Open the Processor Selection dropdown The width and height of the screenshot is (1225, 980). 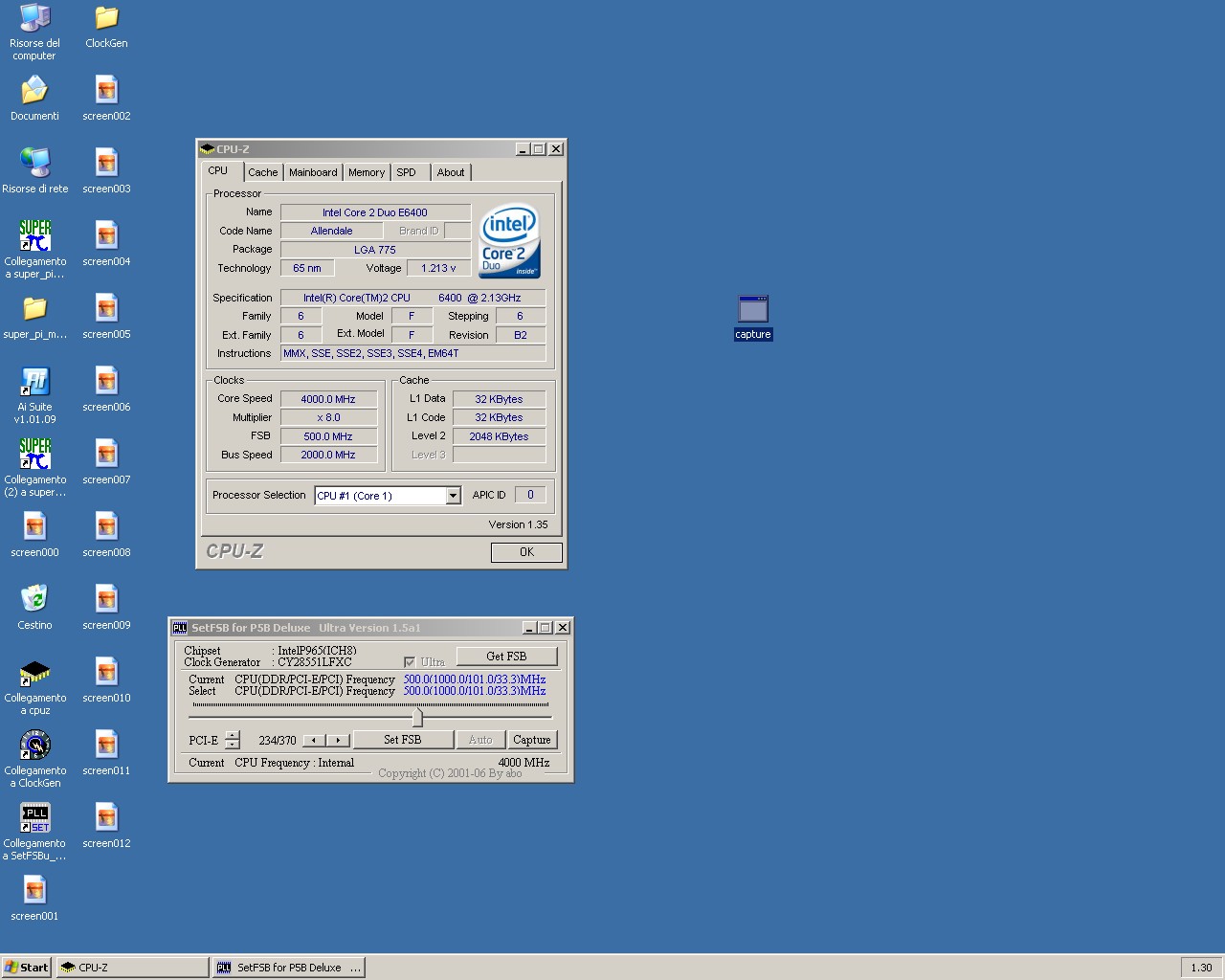(x=453, y=496)
